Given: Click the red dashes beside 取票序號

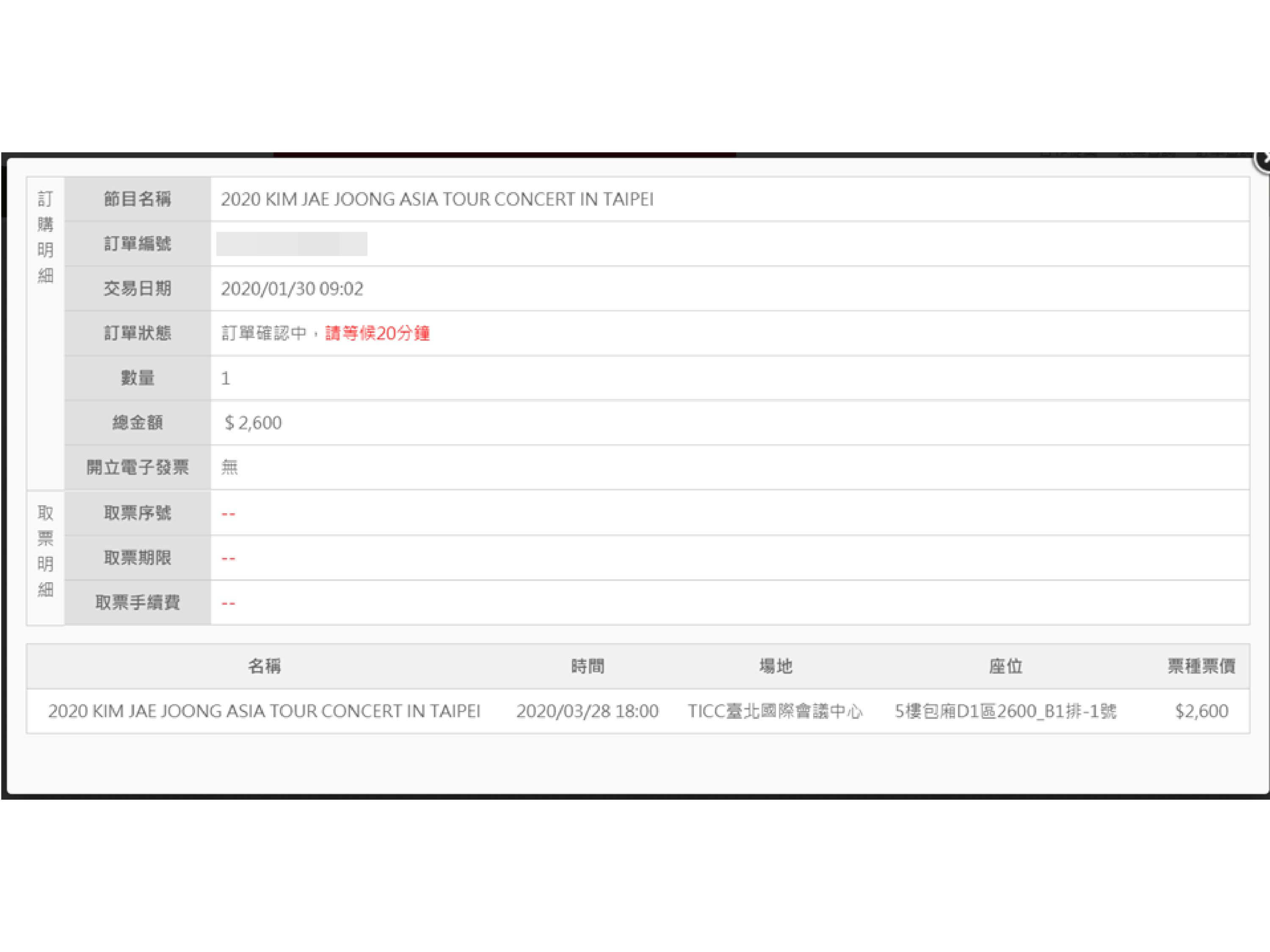Looking at the screenshot, I should [x=228, y=514].
